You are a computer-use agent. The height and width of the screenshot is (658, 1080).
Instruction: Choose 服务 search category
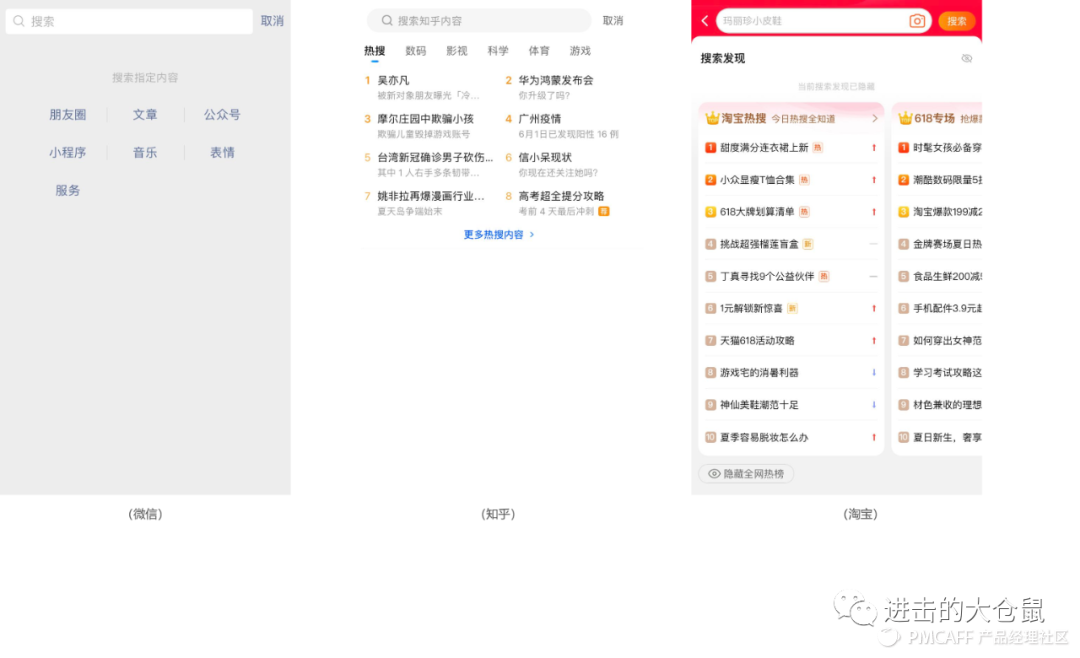(68, 190)
